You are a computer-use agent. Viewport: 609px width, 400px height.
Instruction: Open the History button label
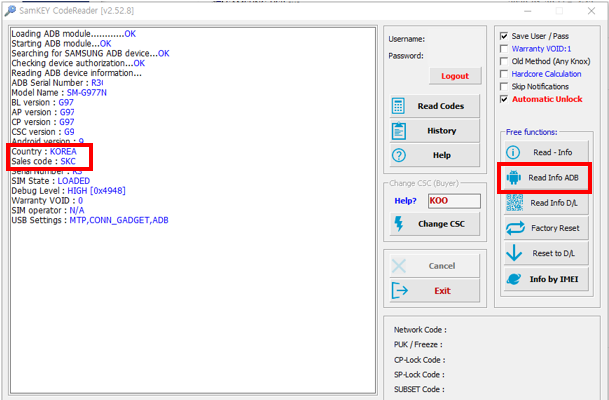click(x=442, y=131)
